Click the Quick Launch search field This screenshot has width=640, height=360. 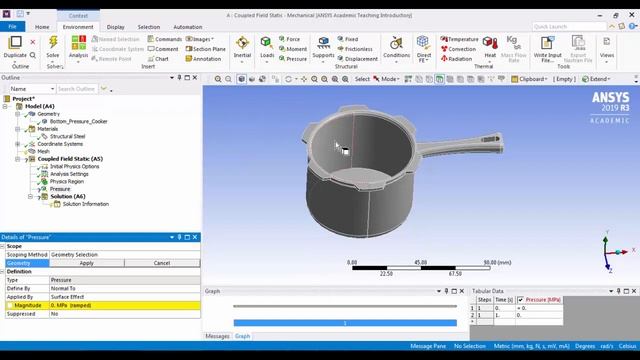(x=569, y=27)
